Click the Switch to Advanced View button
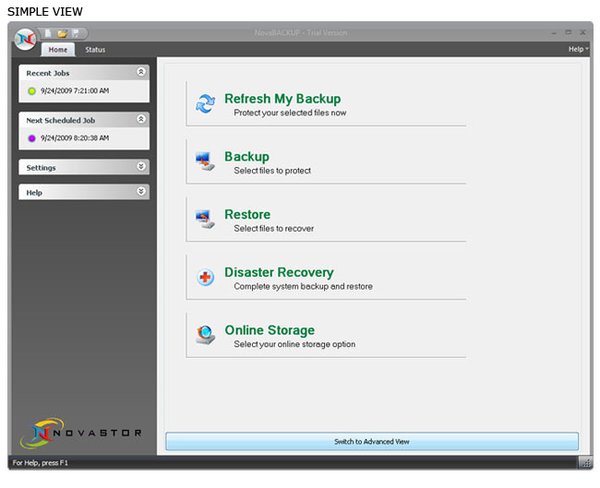This screenshot has width=600, height=488. click(x=372, y=442)
